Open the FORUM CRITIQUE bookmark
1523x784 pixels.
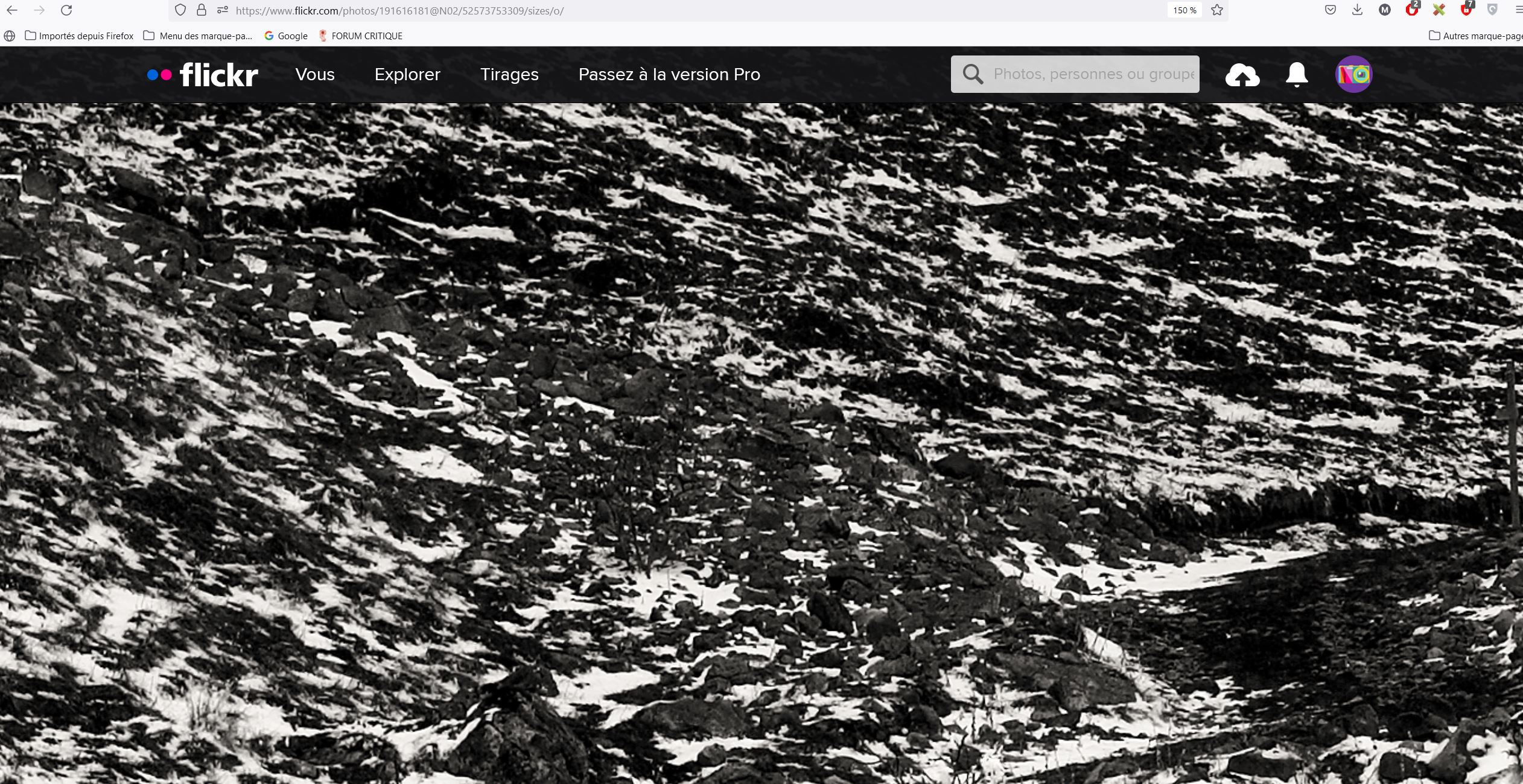(x=360, y=36)
